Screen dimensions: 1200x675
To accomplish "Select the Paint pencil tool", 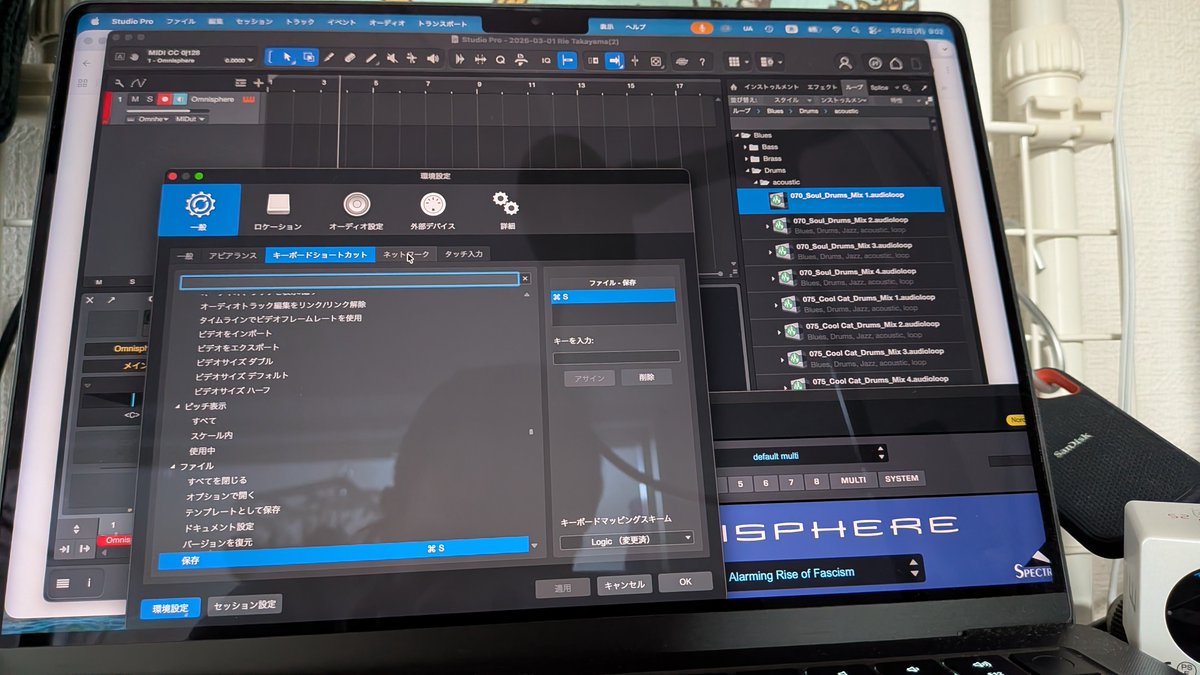I will (x=330, y=59).
